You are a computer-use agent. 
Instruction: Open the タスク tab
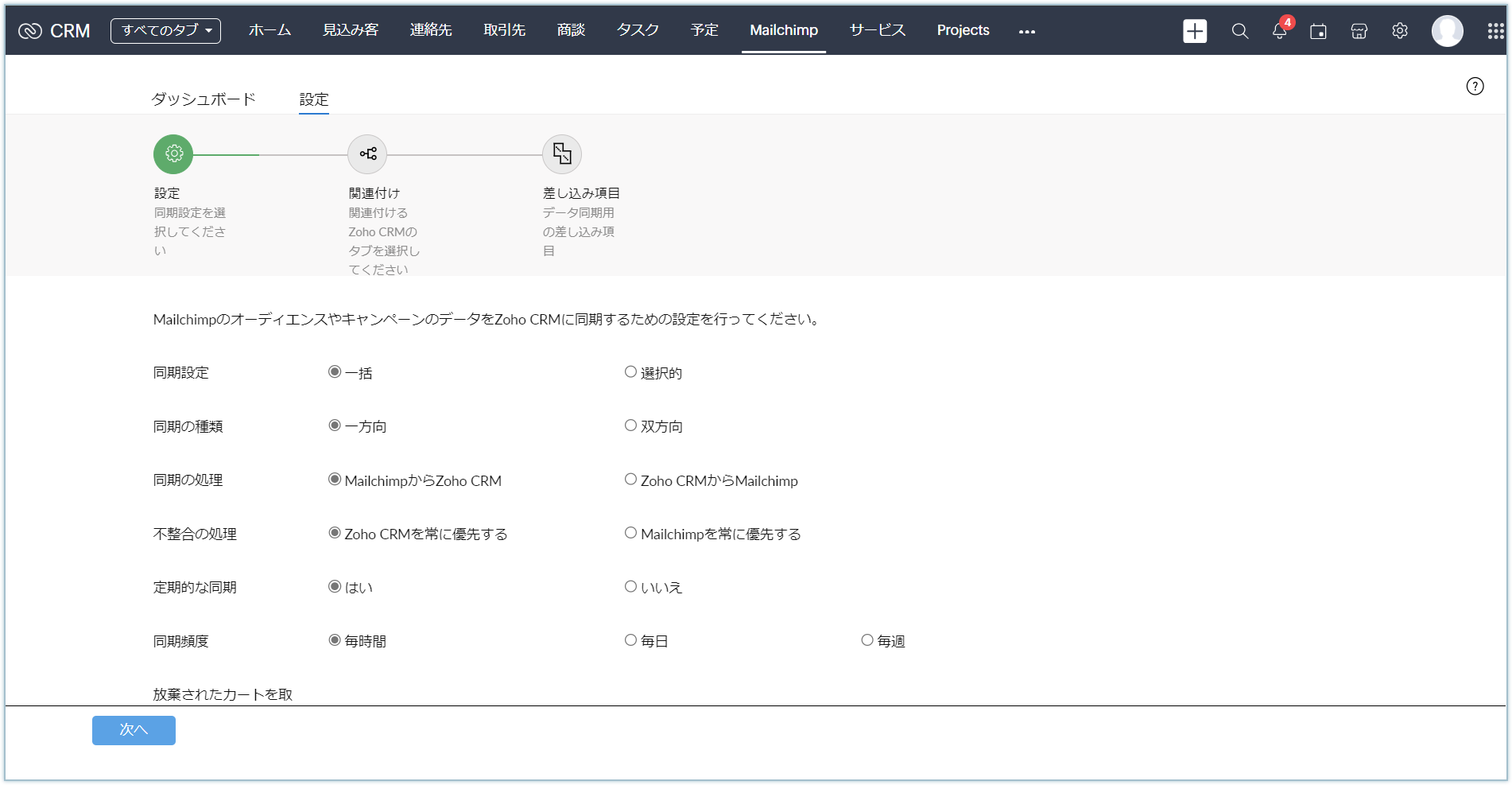pos(638,30)
